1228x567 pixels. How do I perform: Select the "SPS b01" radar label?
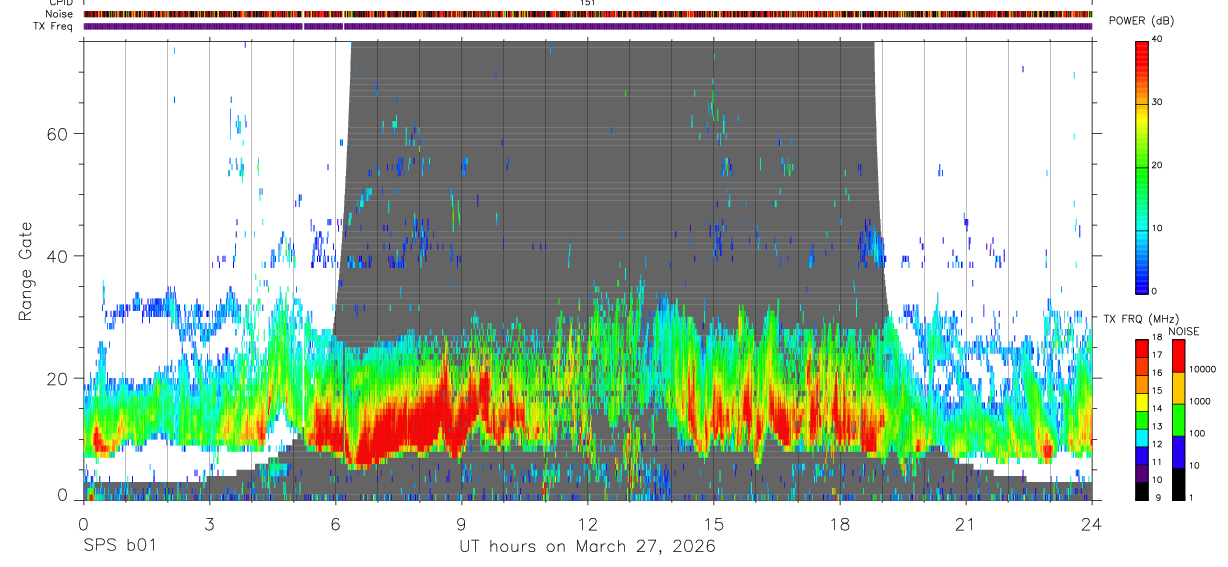click(x=118, y=547)
